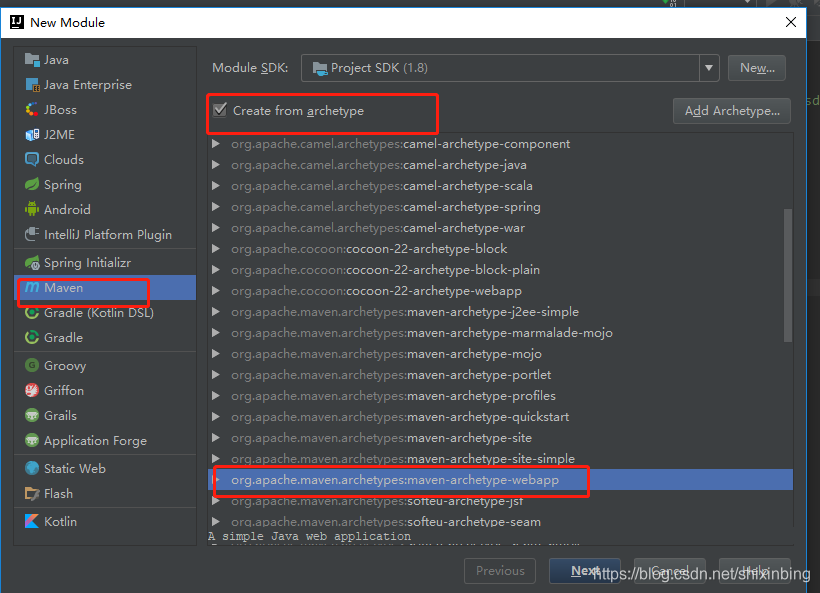Select maven-archetype-profiles archetype
This screenshot has width=820, height=593.
click(500, 396)
